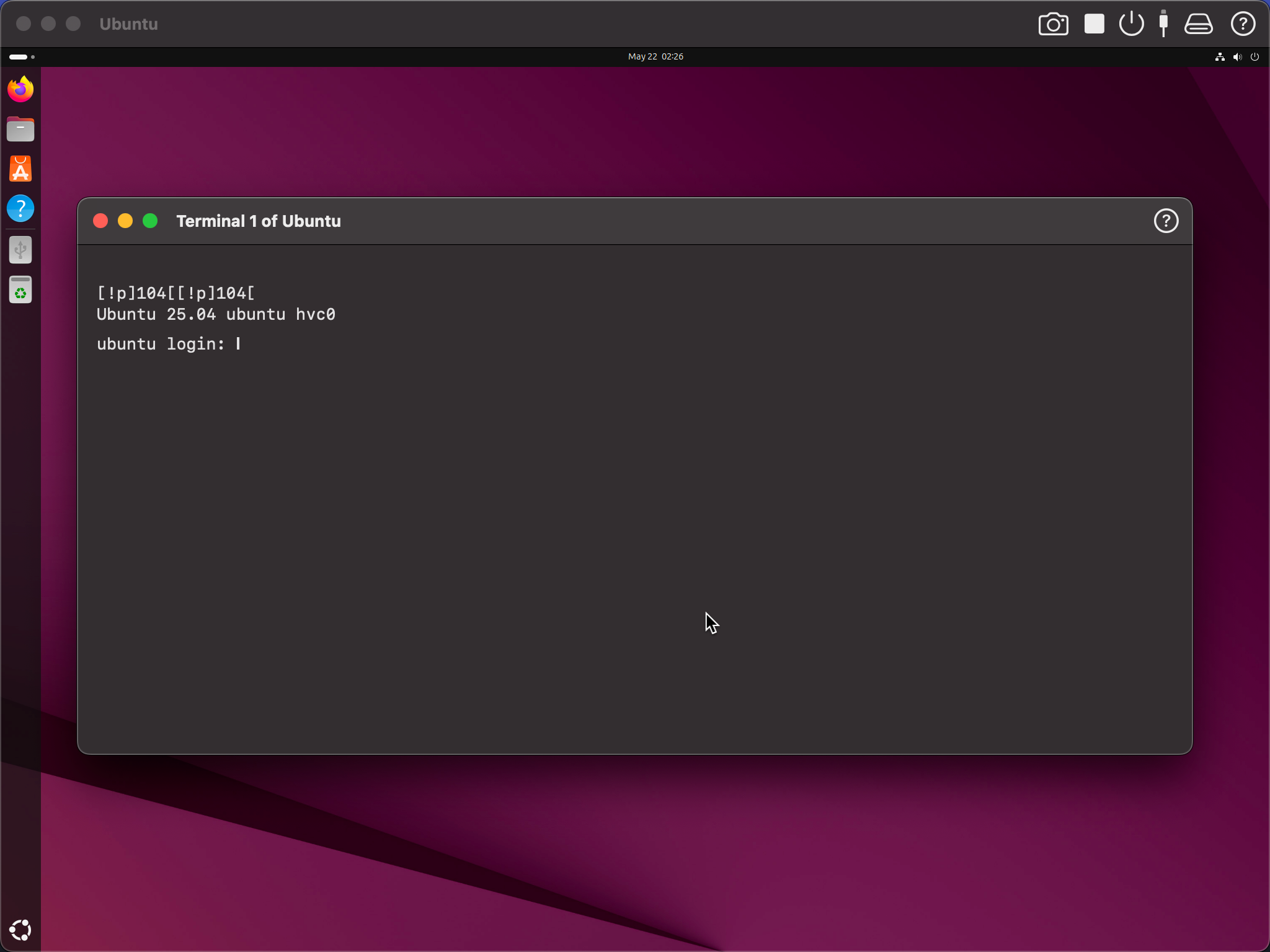The image size is (1270, 952).
Task: Open the Files application in the dock
Action: coord(20,130)
